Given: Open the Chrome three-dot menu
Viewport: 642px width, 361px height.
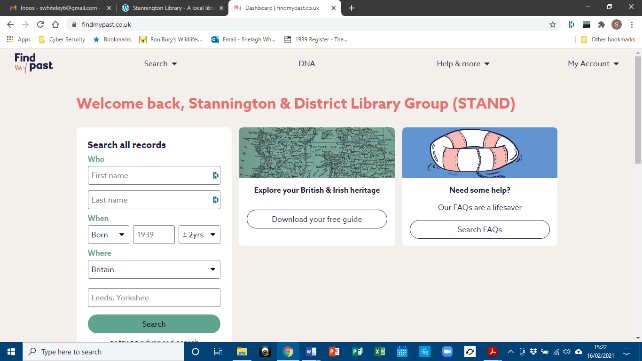Looking at the screenshot, I should click(x=632, y=25).
